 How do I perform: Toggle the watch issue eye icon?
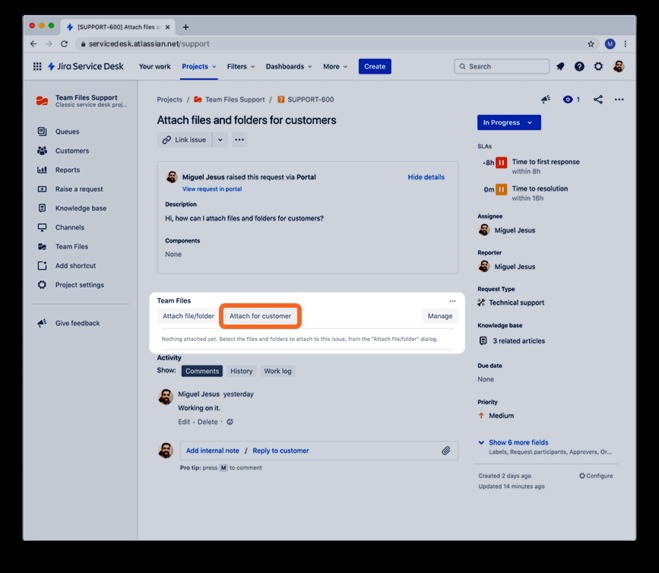tap(568, 100)
